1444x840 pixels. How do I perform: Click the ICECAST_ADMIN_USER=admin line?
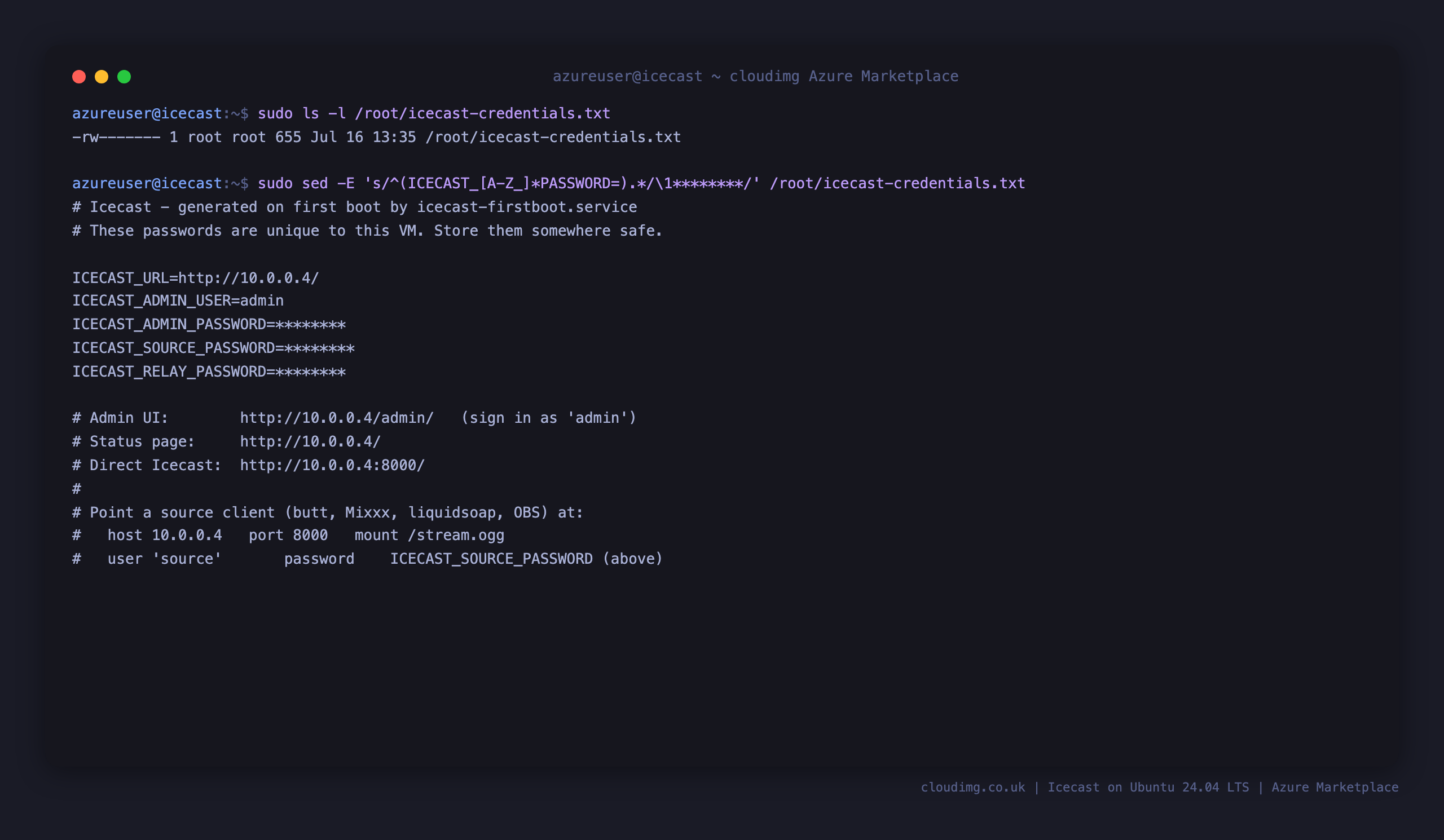click(178, 300)
